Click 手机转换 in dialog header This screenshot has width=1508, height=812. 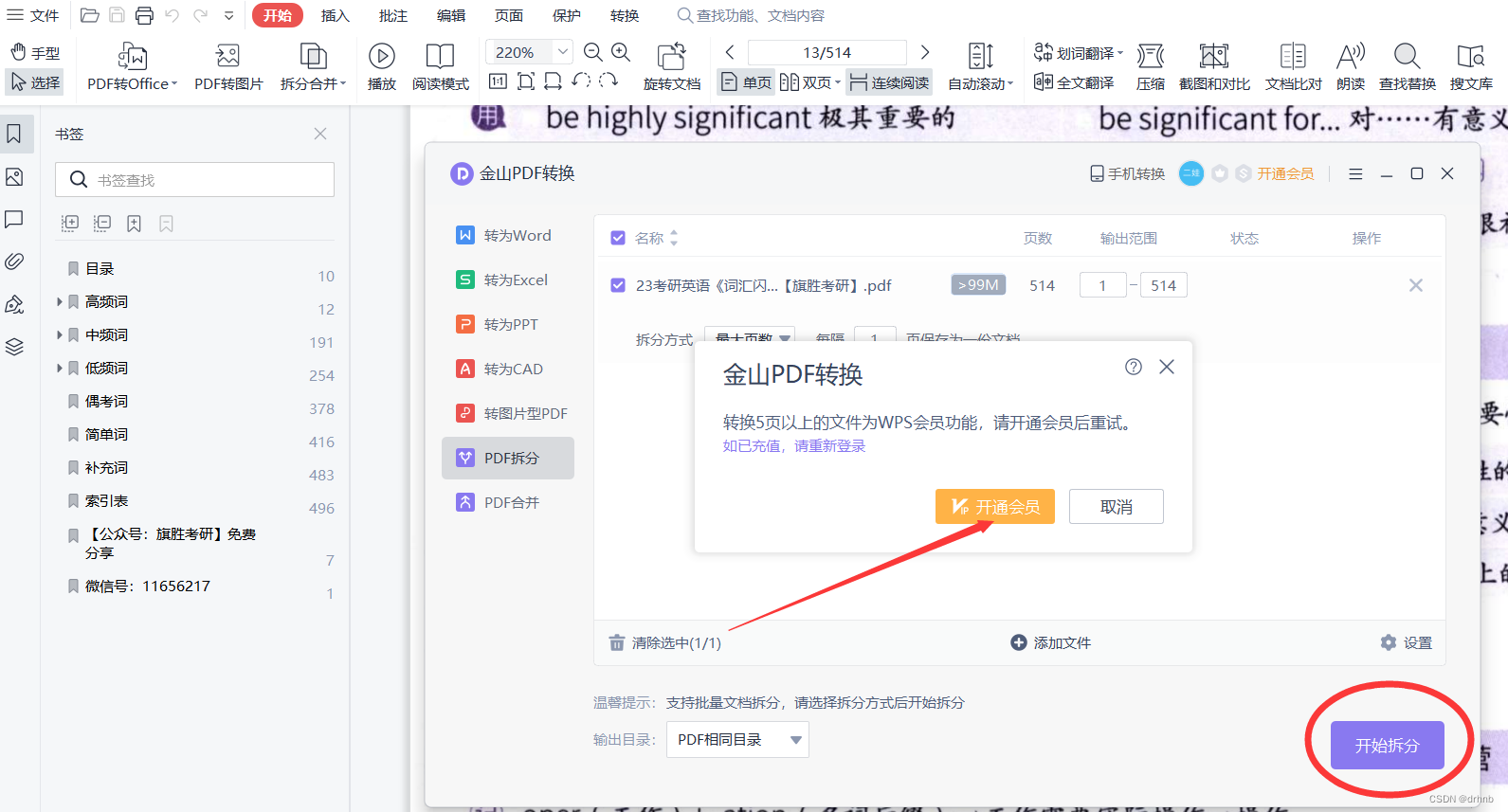[x=1127, y=173]
